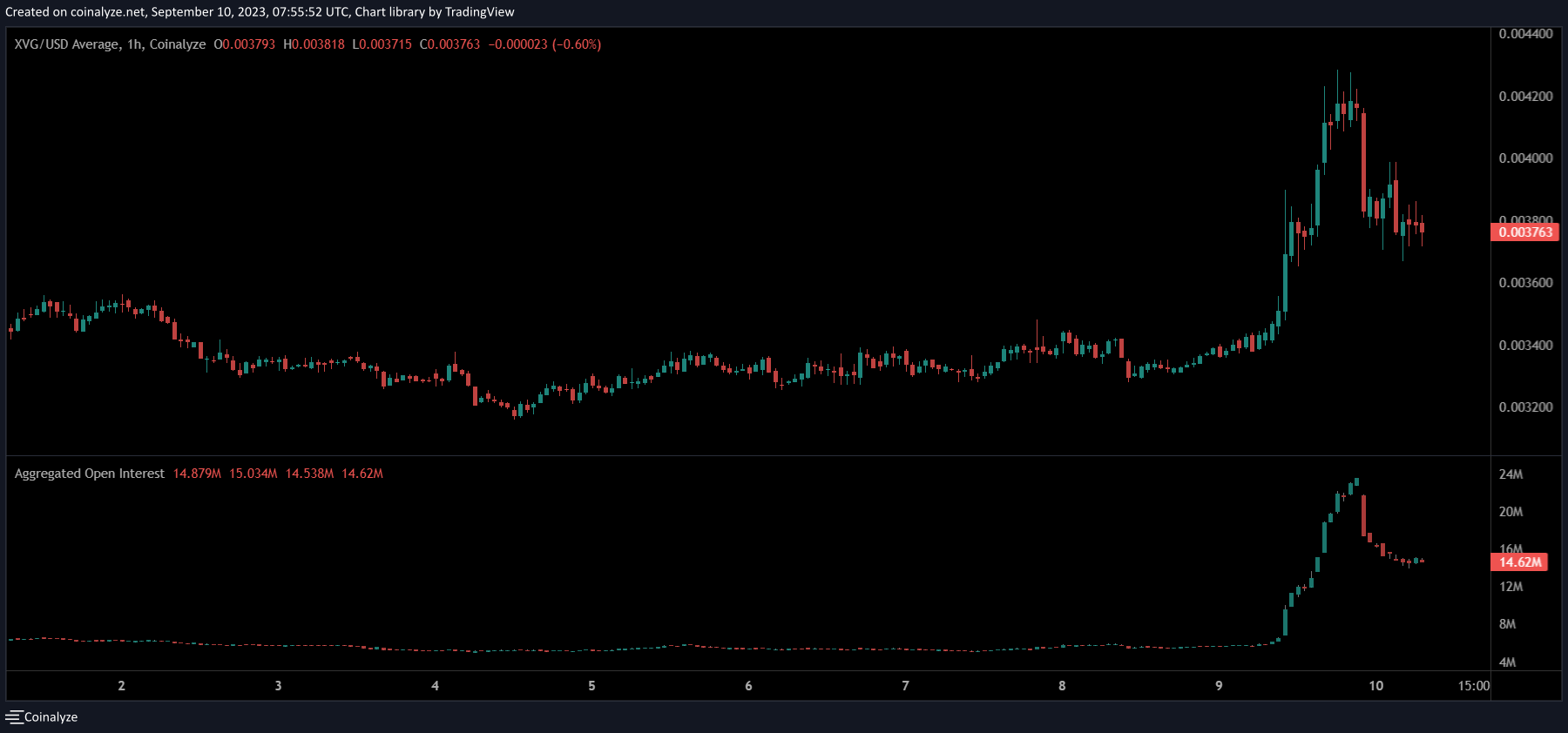Click the 4M open interest axis label

[x=1507, y=662]
